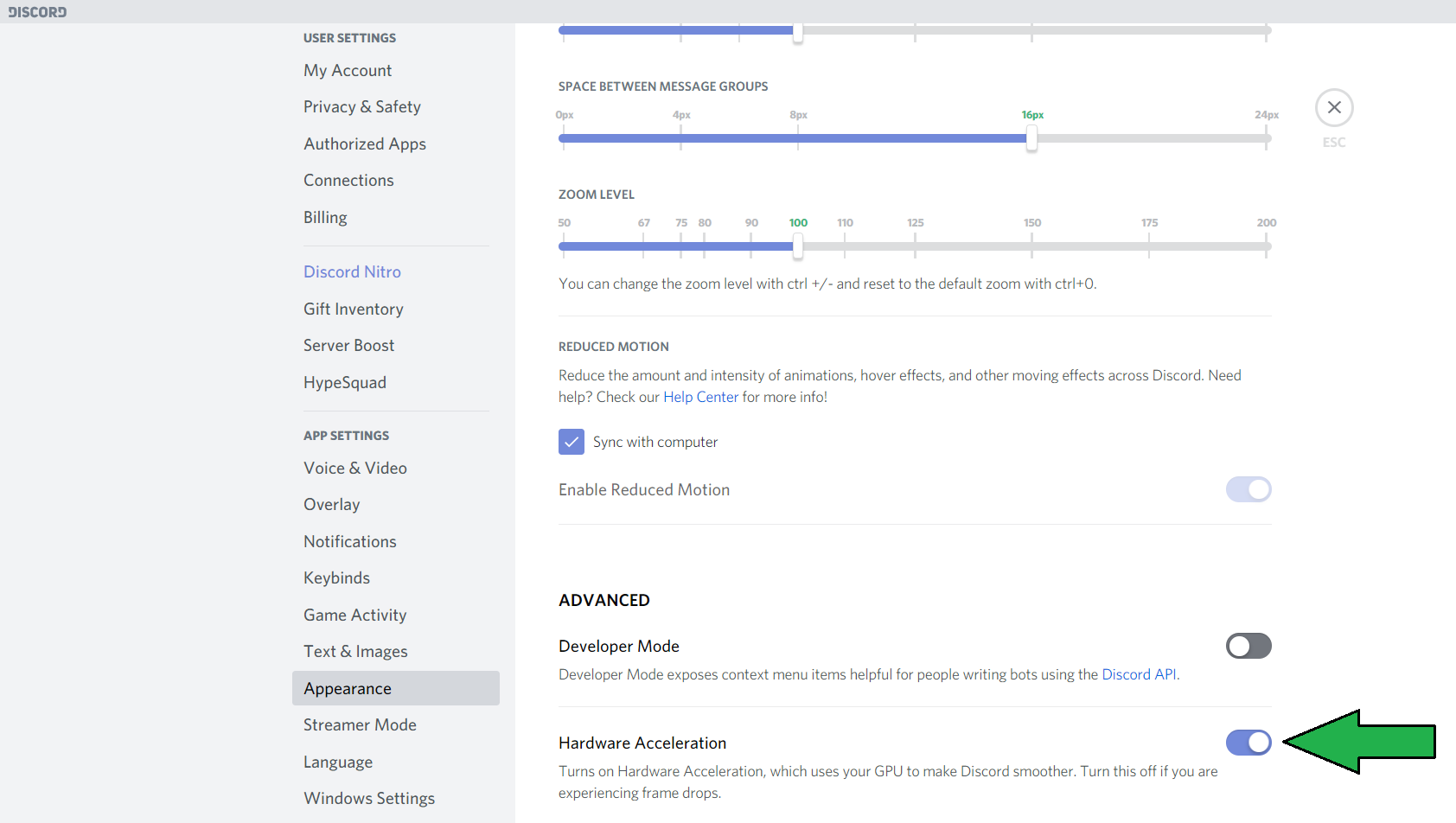The width and height of the screenshot is (1456, 823).
Task: Select the Appearance settings tab
Action: coord(395,689)
